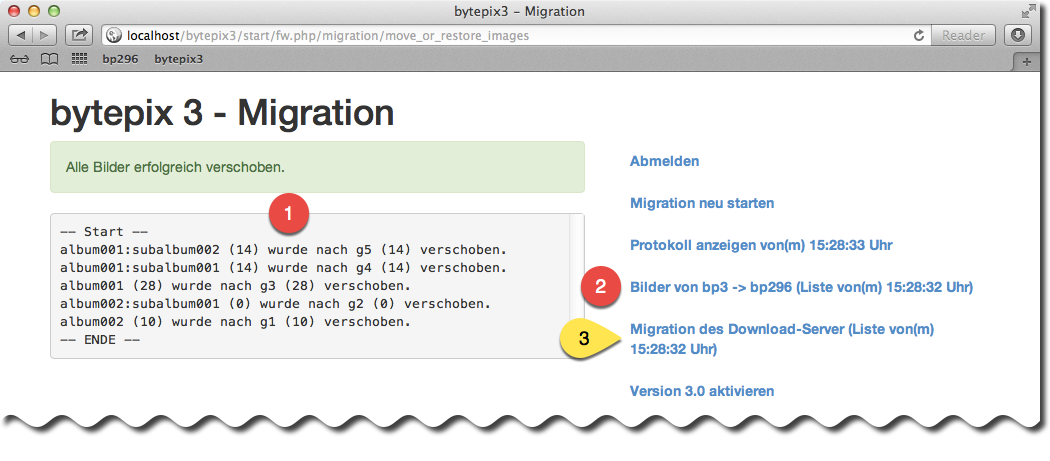1050x461 pixels.
Task: Open the Bookmarks book icon
Action: 50,59
